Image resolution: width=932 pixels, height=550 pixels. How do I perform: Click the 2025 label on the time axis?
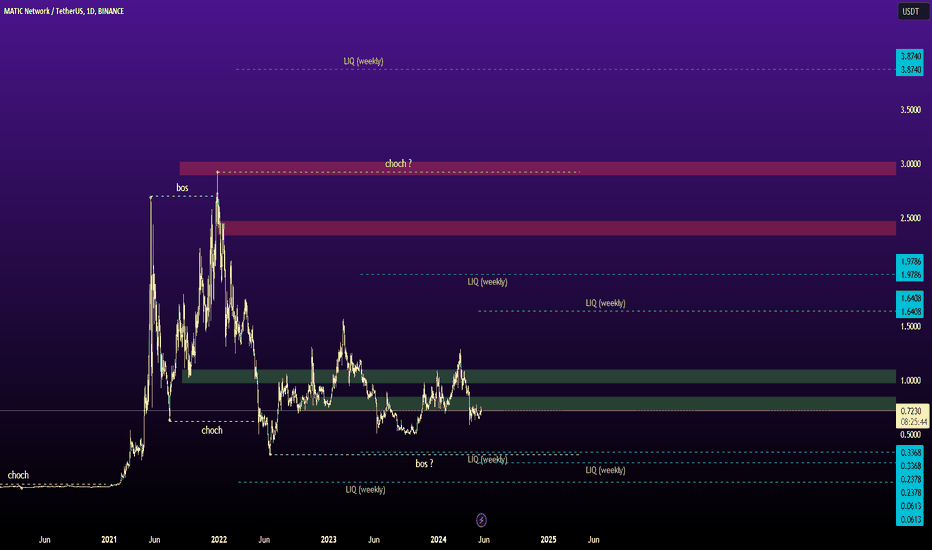click(x=548, y=540)
